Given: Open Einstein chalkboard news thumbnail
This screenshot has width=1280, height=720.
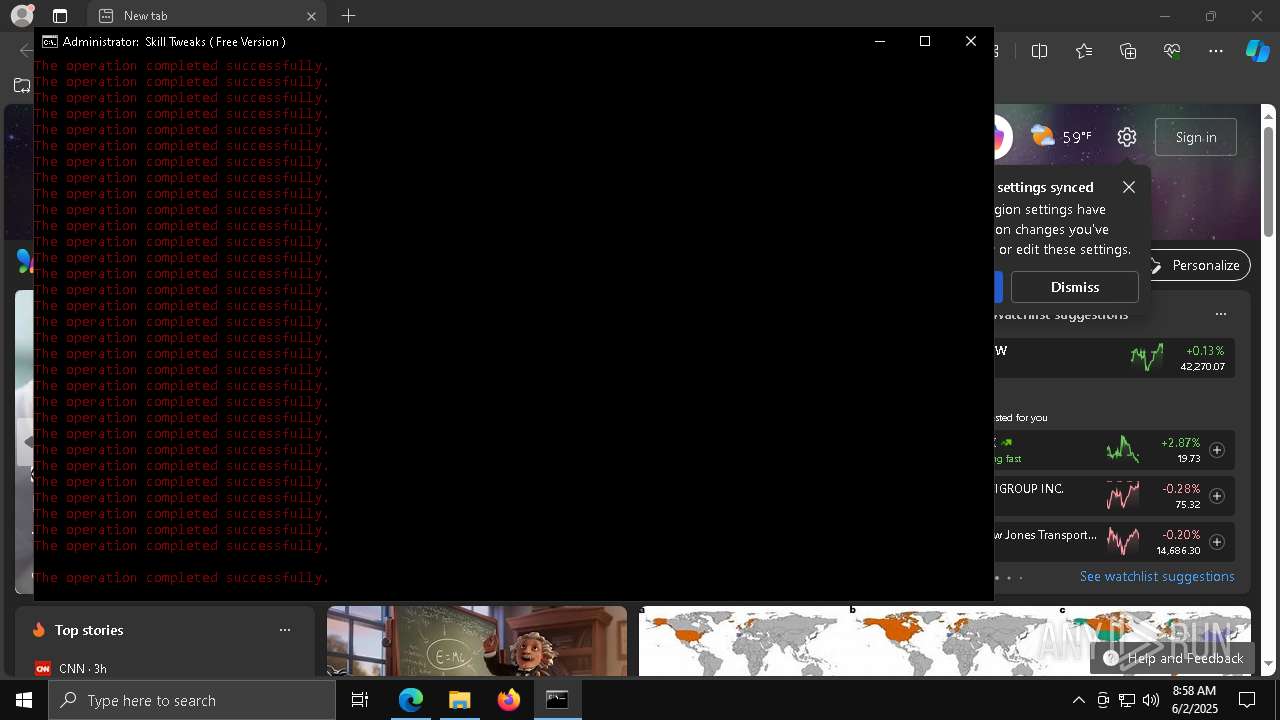Looking at the screenshot, I should coord(477,641).
